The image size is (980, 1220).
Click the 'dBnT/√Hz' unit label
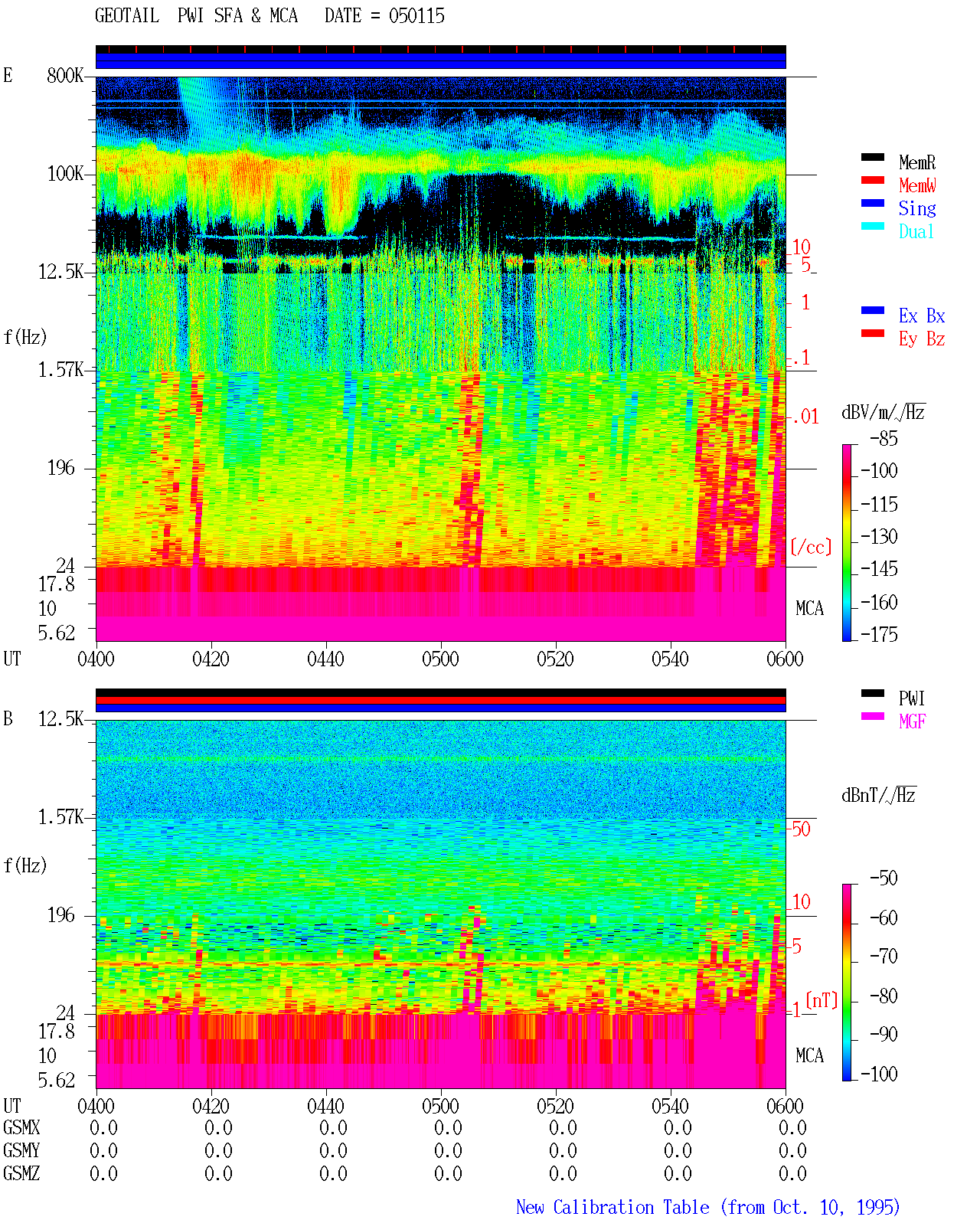point(879,795)
